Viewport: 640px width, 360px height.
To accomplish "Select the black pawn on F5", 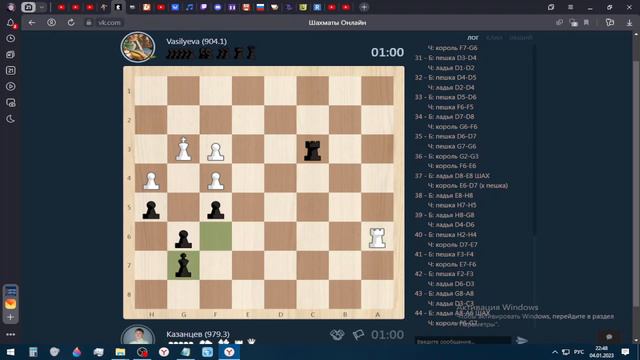I will click(216, 210).
